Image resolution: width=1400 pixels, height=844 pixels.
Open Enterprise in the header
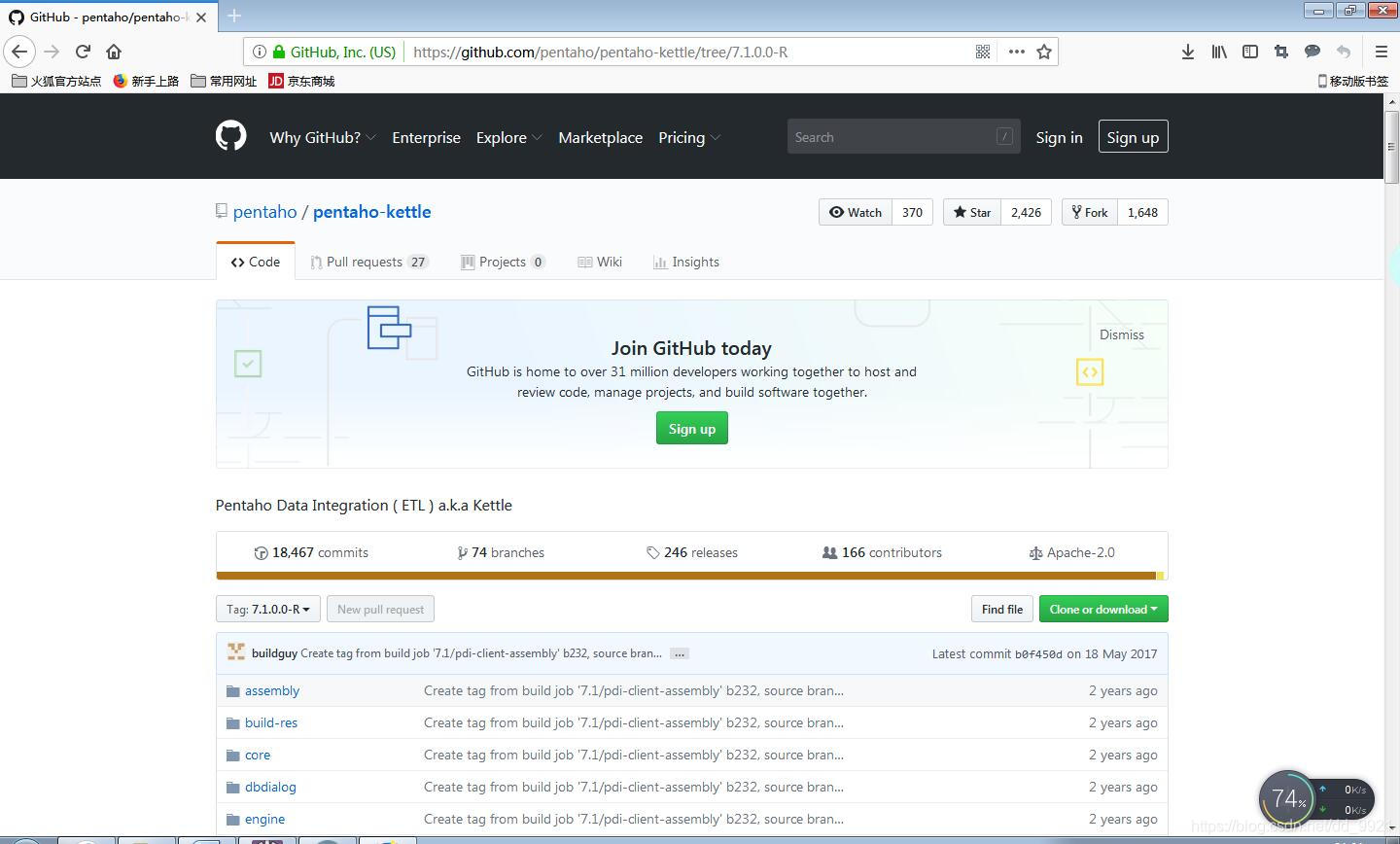[426, 137]
